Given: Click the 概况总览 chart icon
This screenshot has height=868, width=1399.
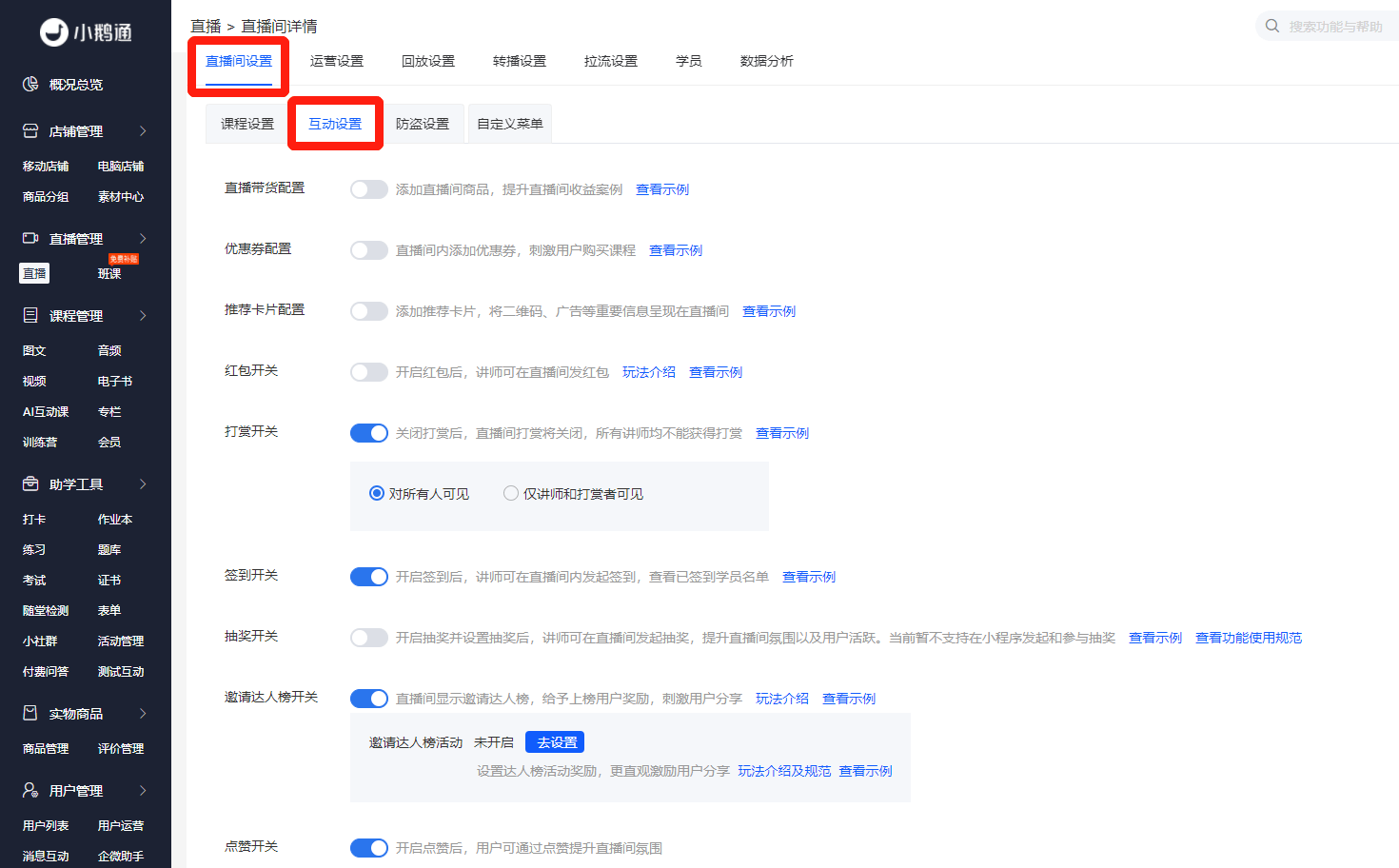Looking at the screenshot, I should tap(30, 84).
